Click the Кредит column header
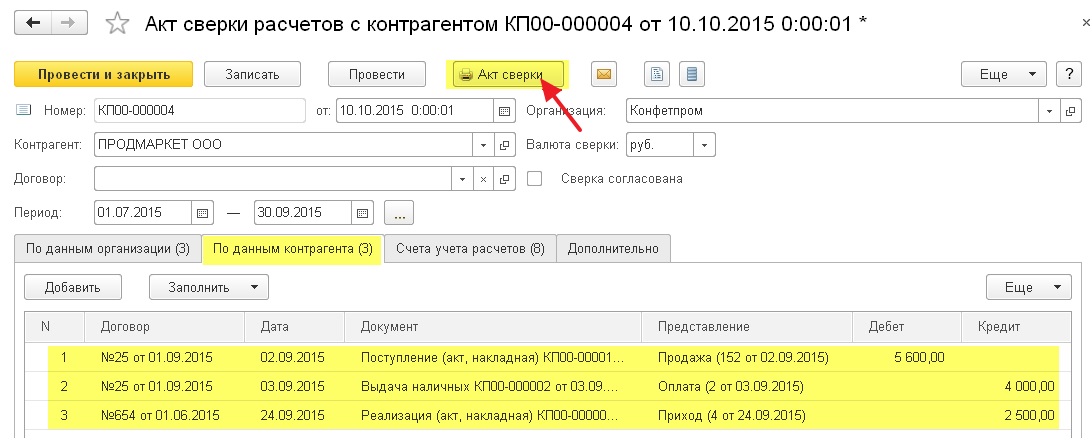Image resolution: width=1092 pixels, height=444 pixels. 1015,326
